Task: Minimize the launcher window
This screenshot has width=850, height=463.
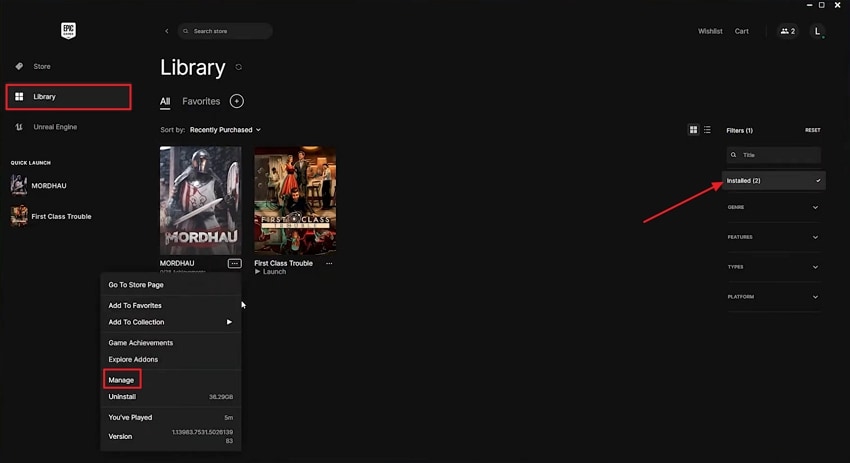Action: pos(809,5)
